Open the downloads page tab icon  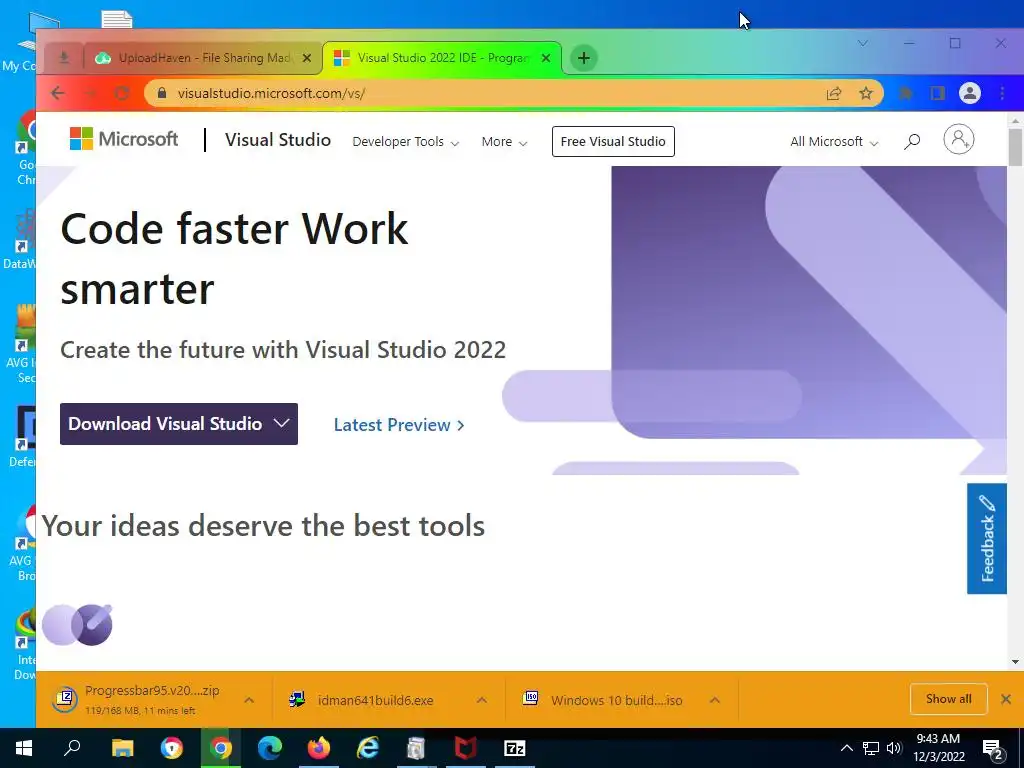tap(64, 58)
